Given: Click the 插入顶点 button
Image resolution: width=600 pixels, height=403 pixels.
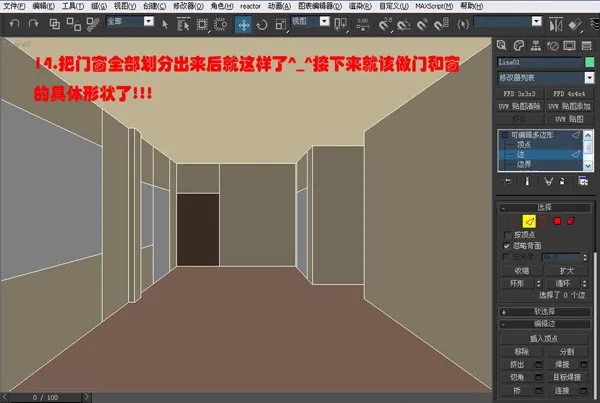Looking at the screenshot, I should click(x=544, y=339).
